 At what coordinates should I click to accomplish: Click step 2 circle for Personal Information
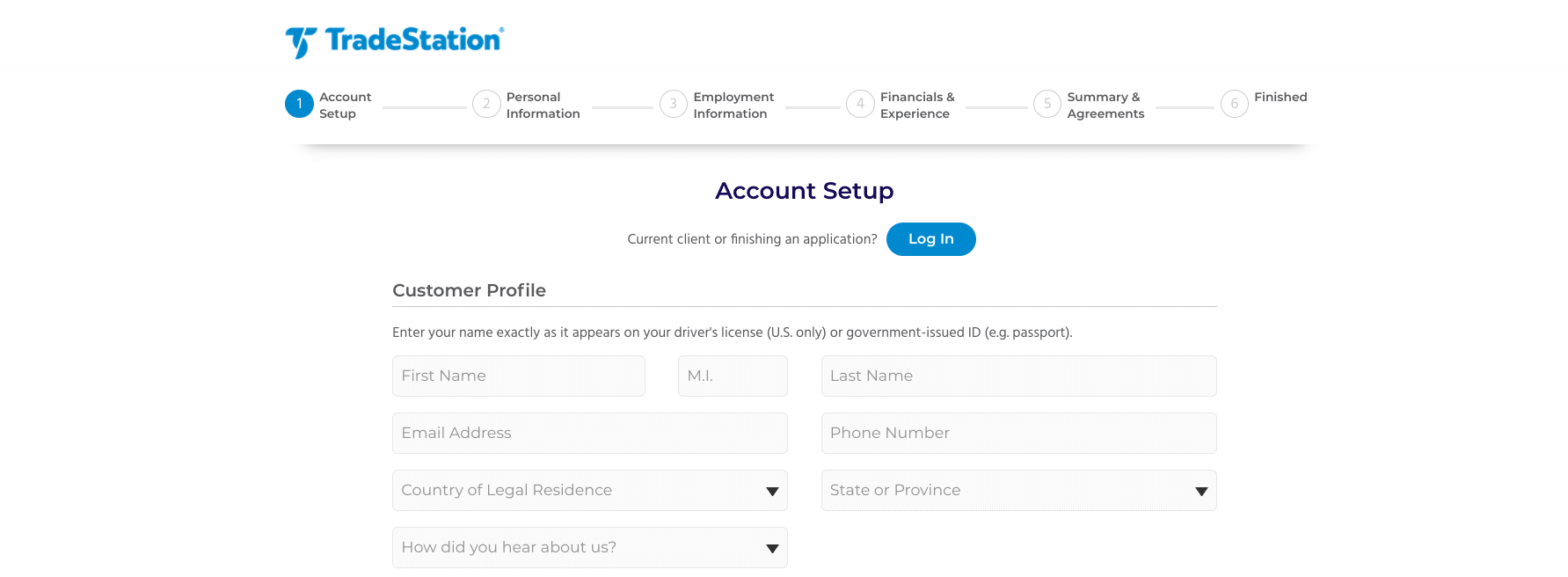click(x=487, y=104)
